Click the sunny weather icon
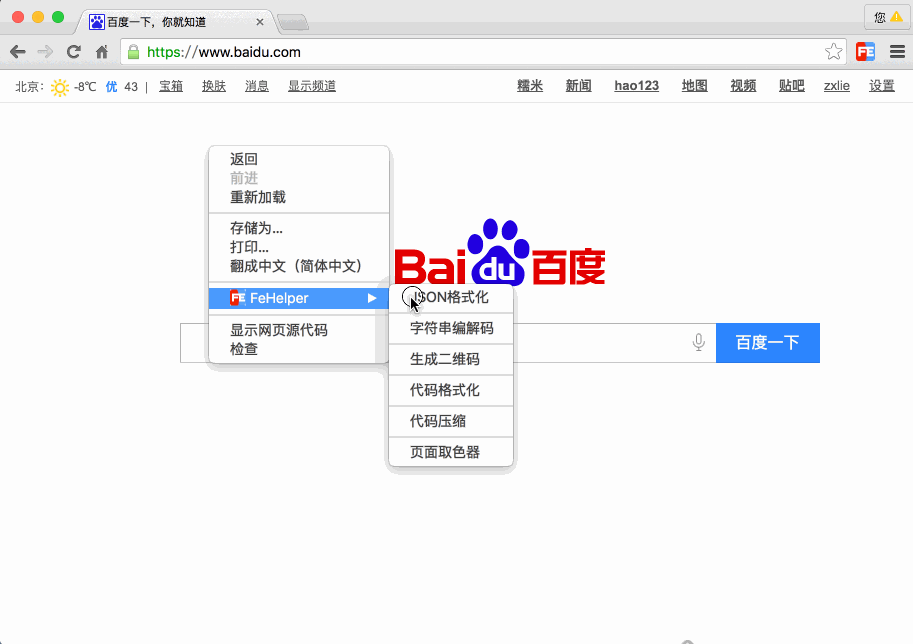 [x=59, y=87]
